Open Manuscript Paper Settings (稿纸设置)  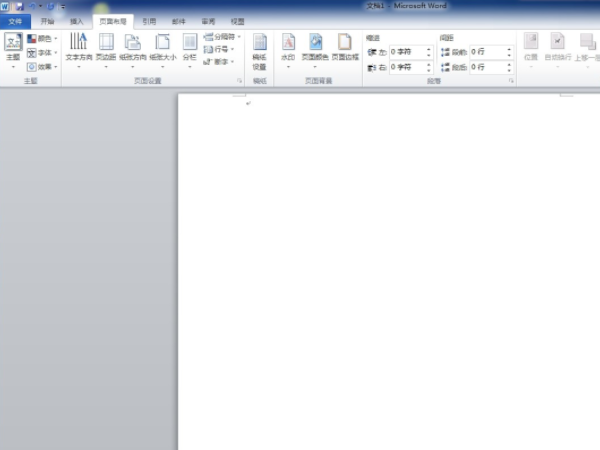point(260,47)
